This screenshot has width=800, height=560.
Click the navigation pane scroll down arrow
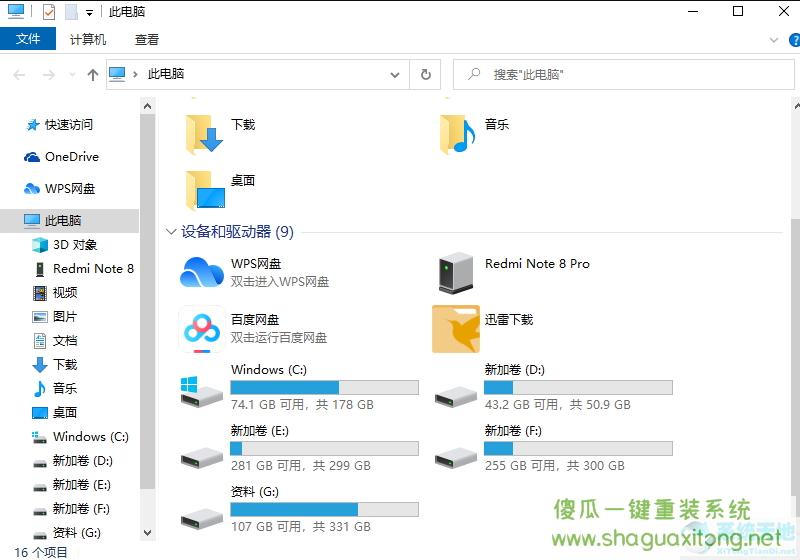pyautogui.click(x=147, y=533)
